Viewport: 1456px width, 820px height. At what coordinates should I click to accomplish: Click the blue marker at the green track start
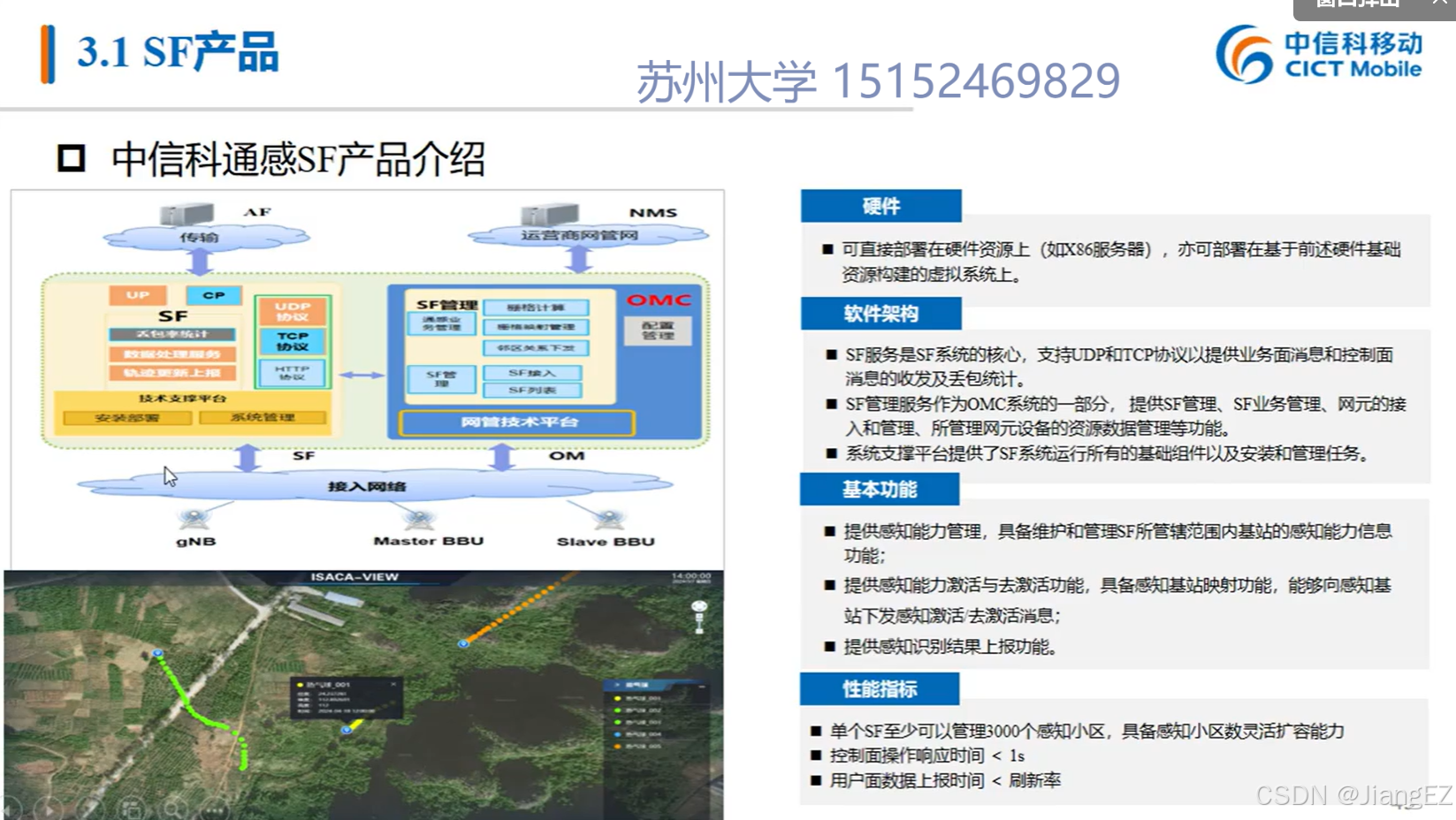[x=158, y=653]
